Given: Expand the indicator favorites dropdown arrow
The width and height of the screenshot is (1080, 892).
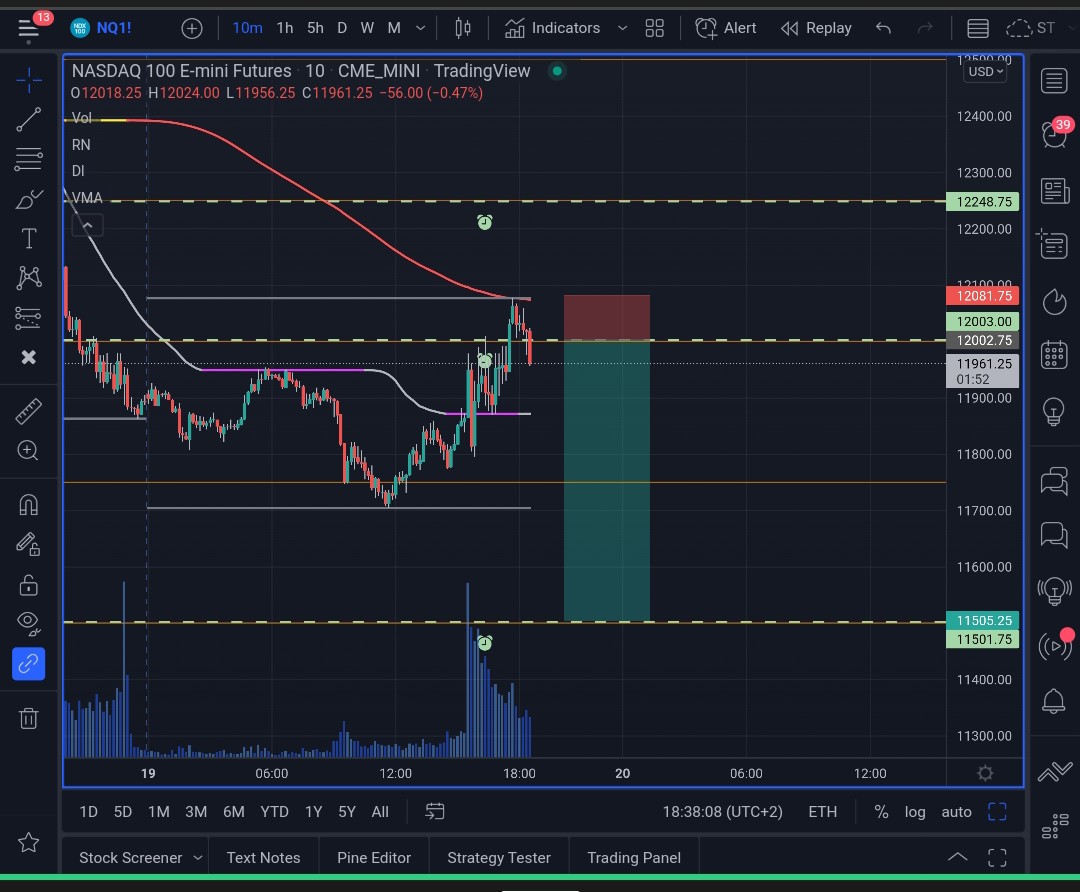Looking at the screenshot, I should 622,28.
